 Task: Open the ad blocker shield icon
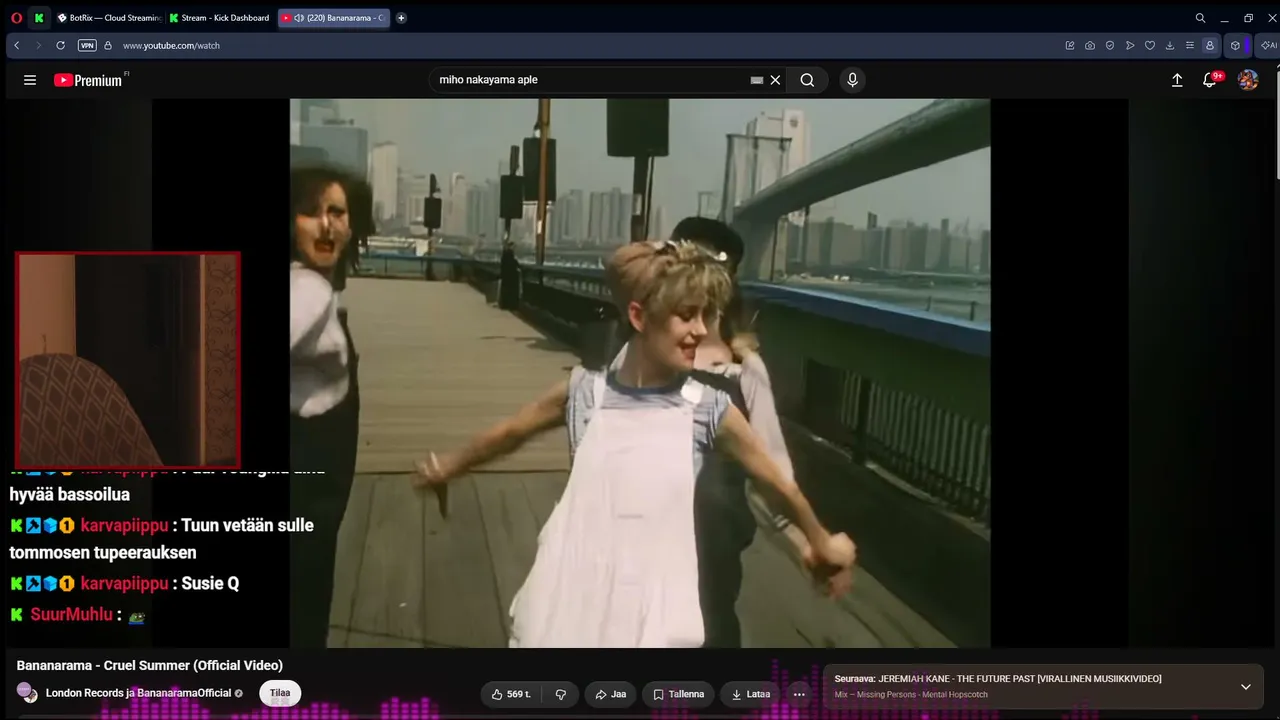(1110, 45)
